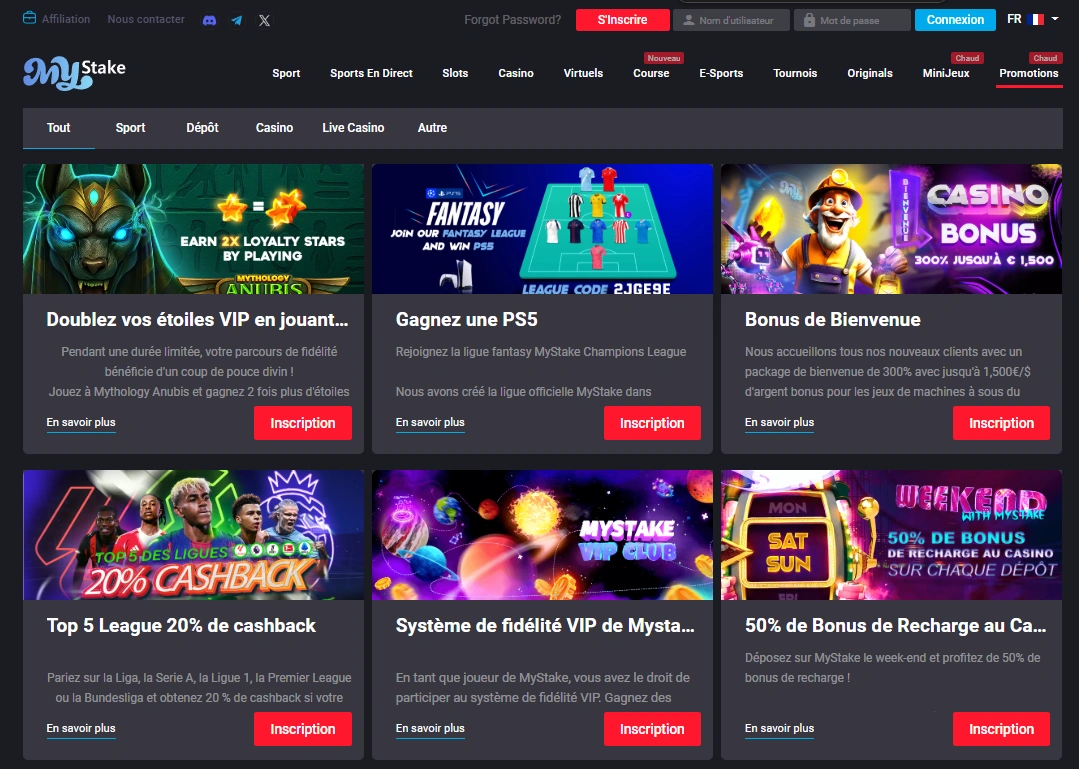This screenshot has height=769, width=1079.
Task: Focus the Mot de passe field
Action: coord(852,20)
